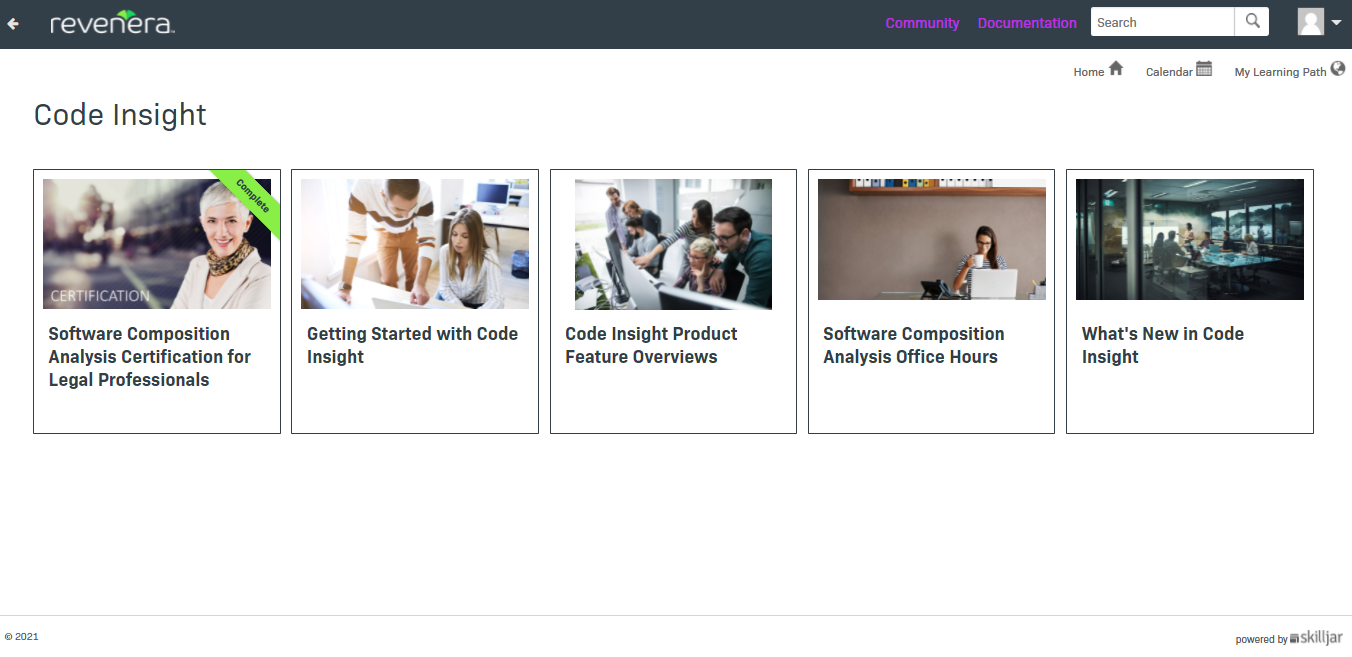Focus the Search input field
This screenshot has width=1352, height=657.
pos(1162,22)
